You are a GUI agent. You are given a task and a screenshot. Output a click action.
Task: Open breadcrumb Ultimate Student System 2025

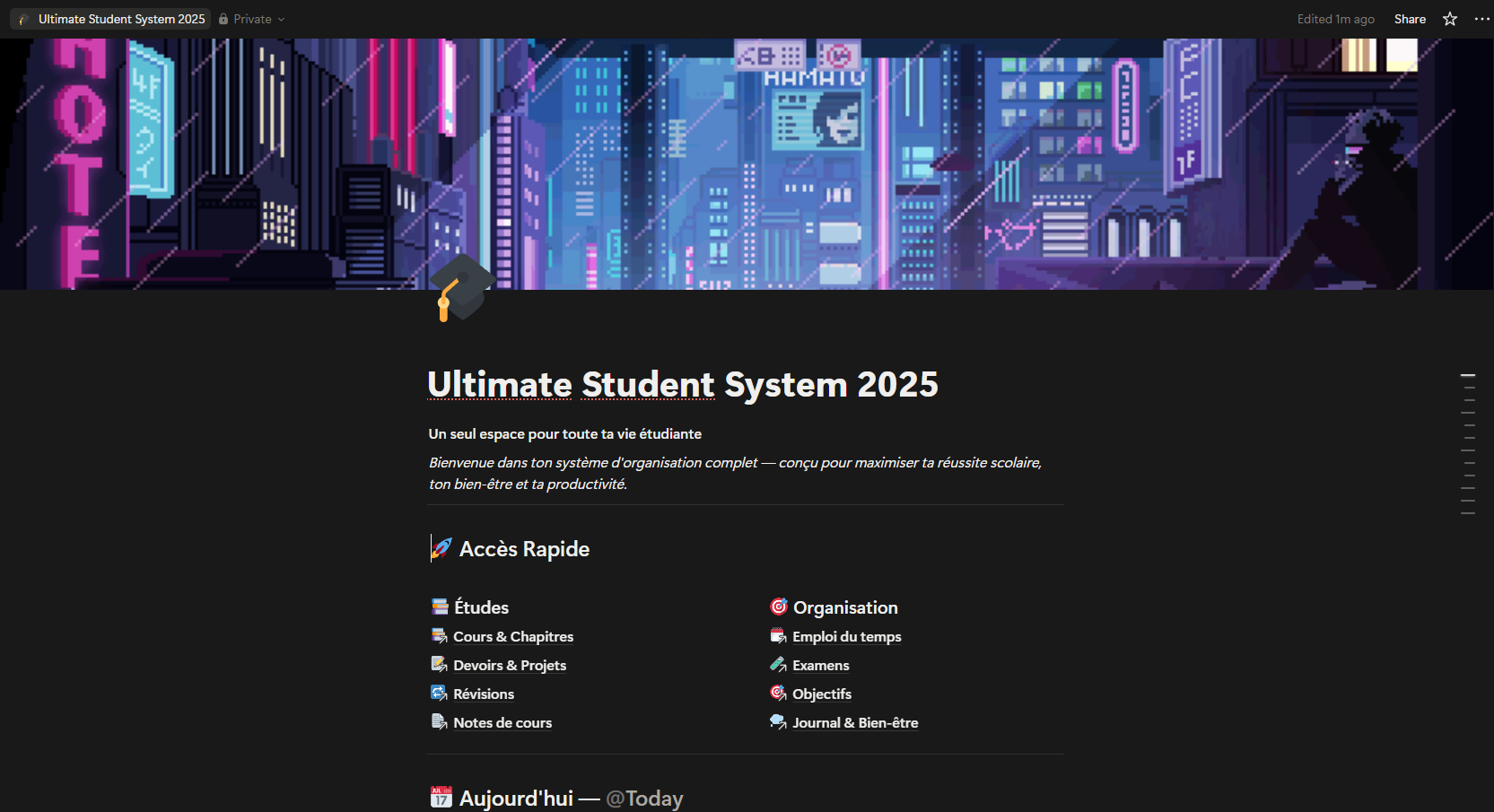click(111, 19)
